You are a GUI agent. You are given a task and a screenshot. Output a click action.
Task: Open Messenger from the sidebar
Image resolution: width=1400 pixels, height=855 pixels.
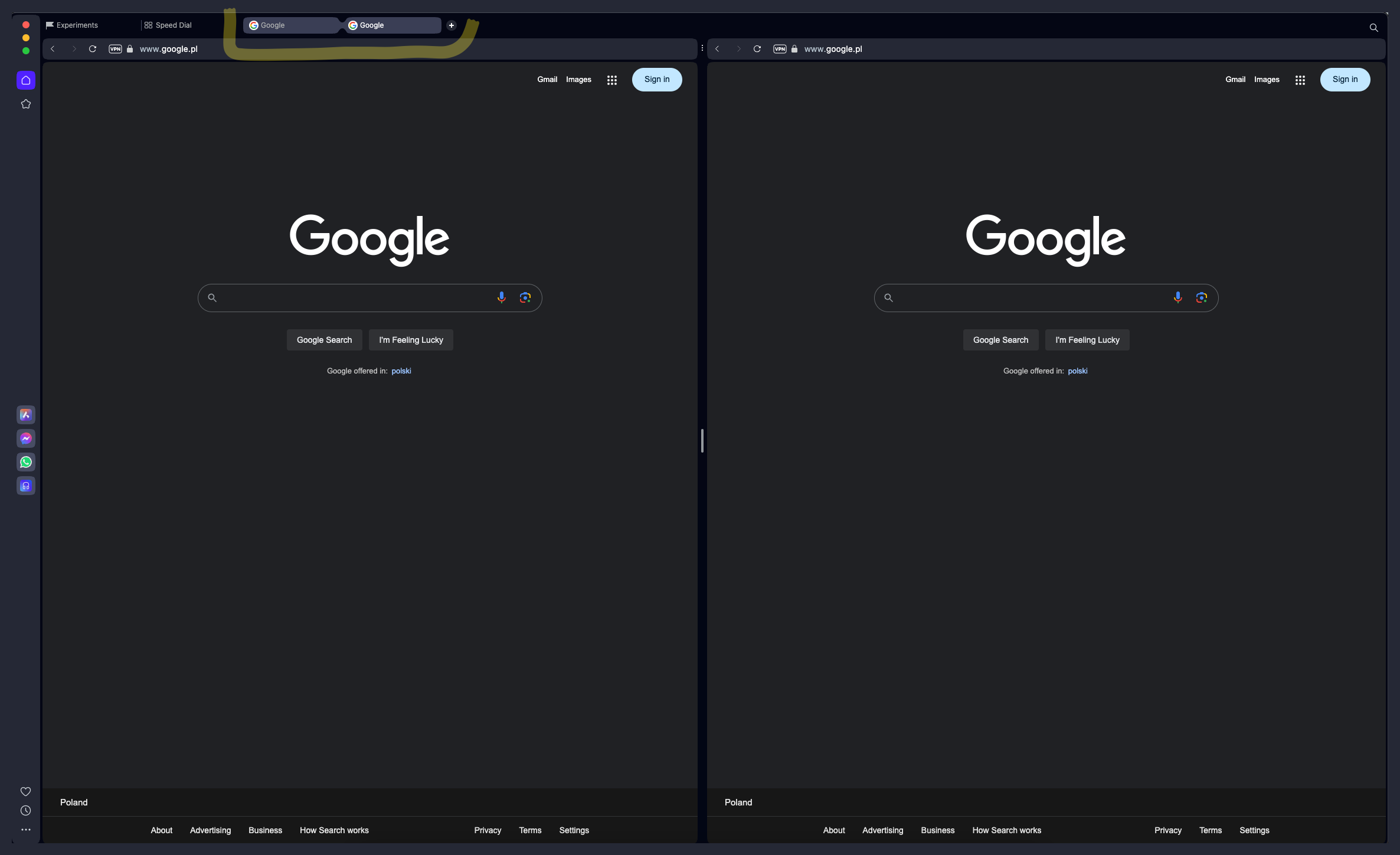[x=26, y=438]
